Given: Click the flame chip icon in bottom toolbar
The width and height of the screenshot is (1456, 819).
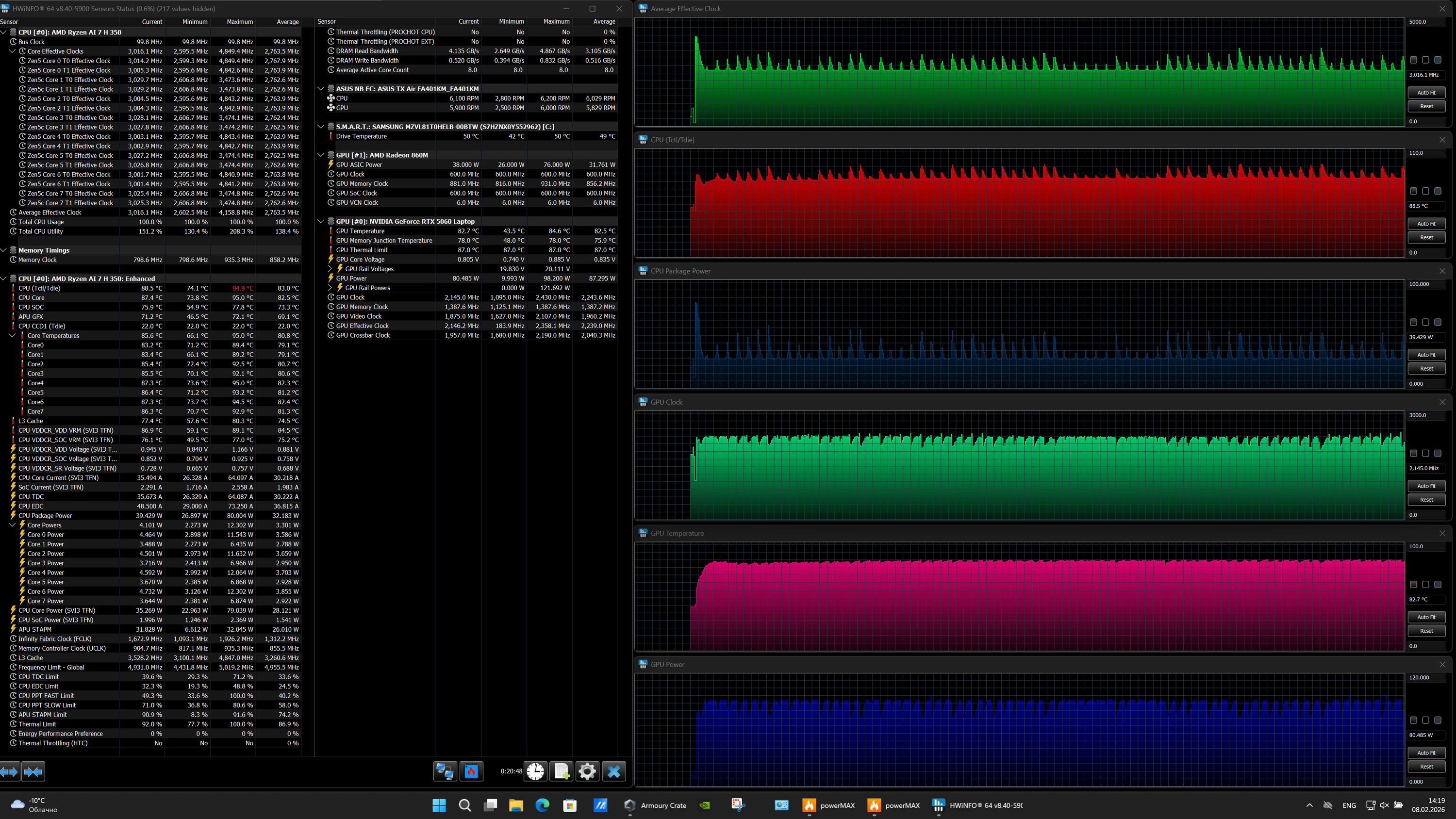Looking at the screenshot, I should (471, 771).
